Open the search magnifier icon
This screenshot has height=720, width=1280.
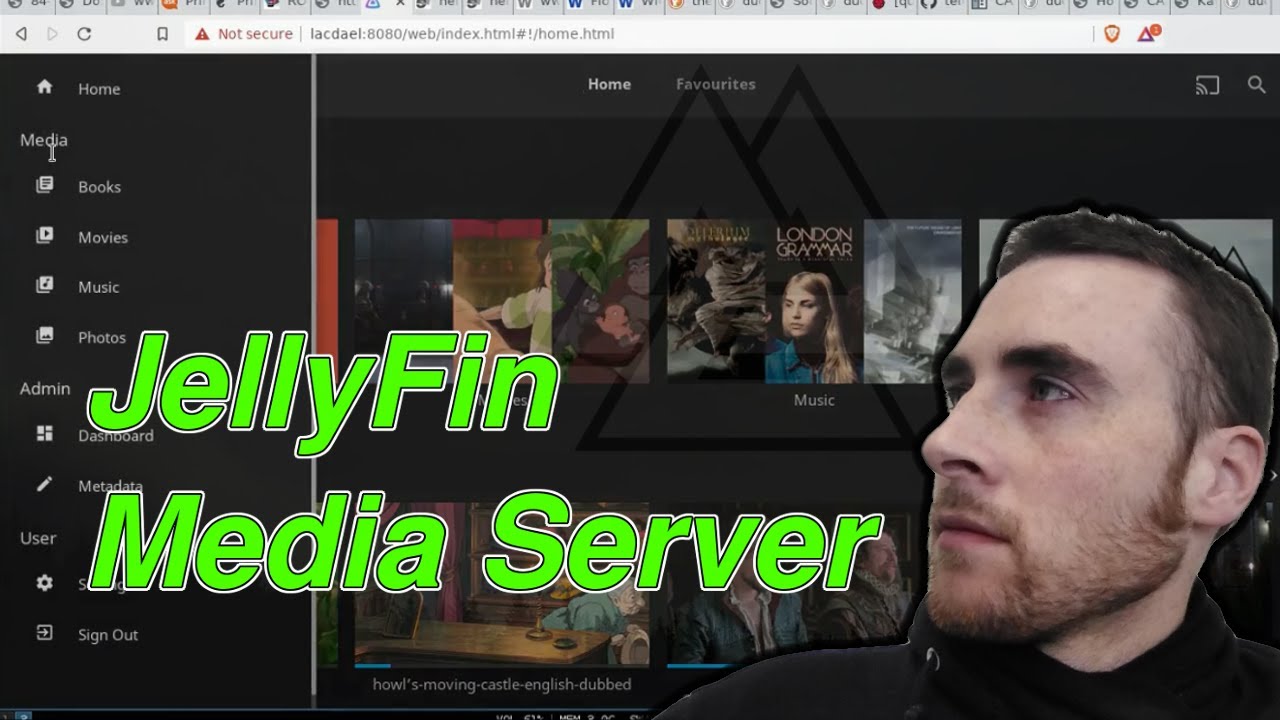point(1257,85)
